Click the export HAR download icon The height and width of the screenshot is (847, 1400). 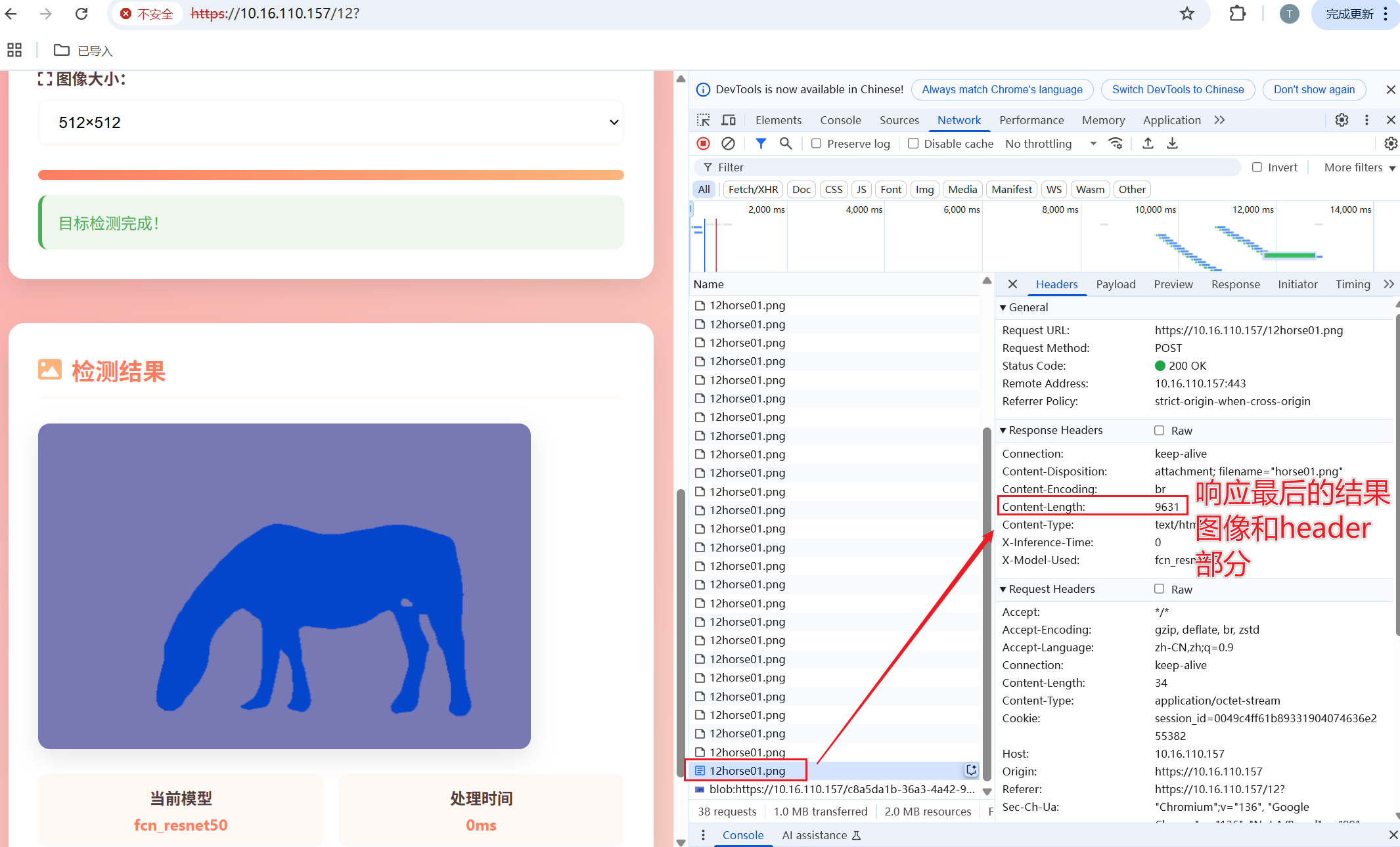pyautogui.click(x=1172, y=143)
